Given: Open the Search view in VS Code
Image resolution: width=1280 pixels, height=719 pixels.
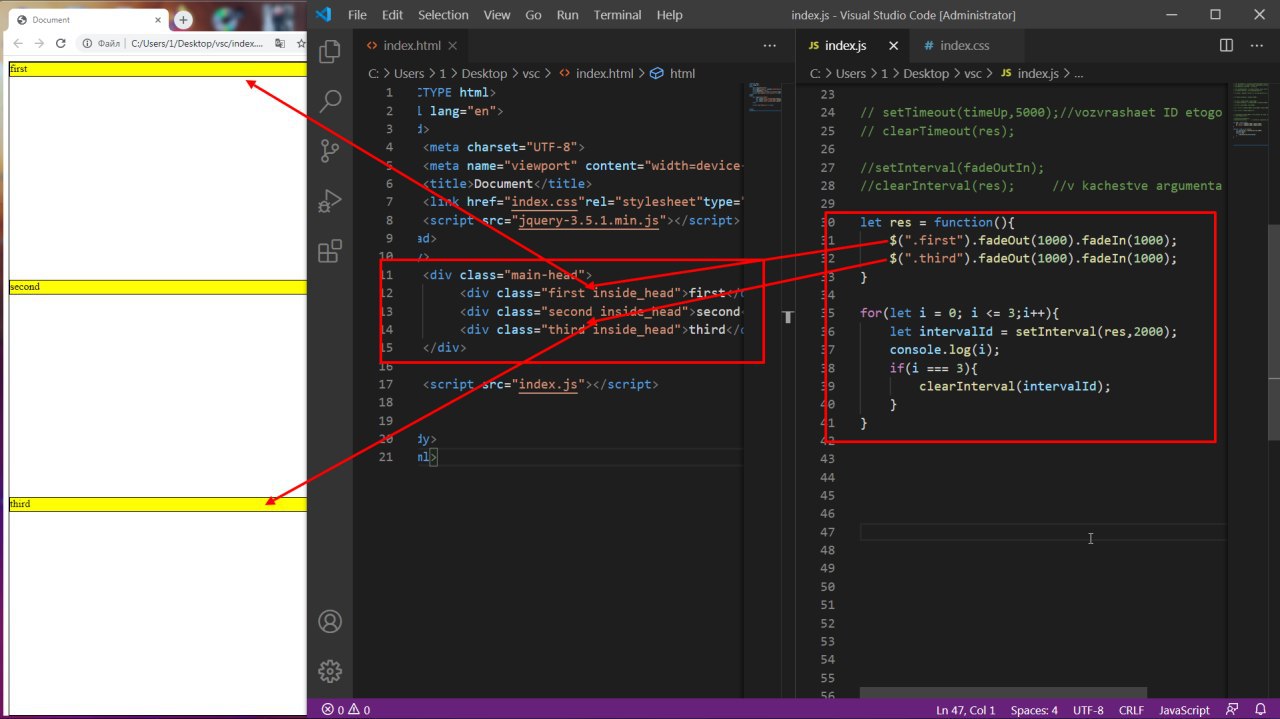Looking at the screenshot, I should point(330,101).
